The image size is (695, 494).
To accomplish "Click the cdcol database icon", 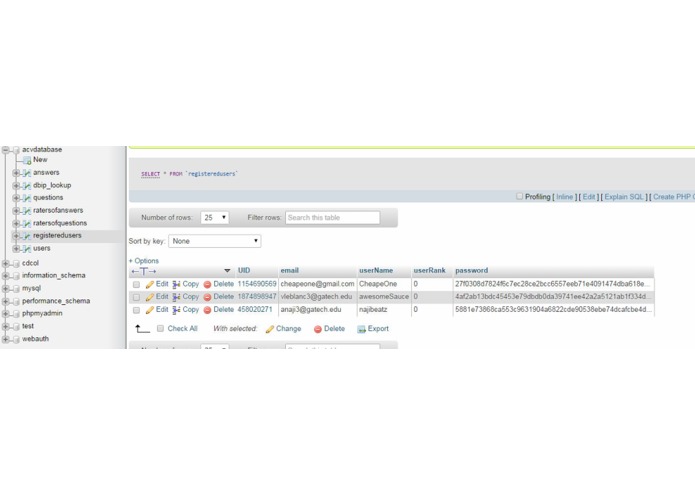I will [16, 264].
